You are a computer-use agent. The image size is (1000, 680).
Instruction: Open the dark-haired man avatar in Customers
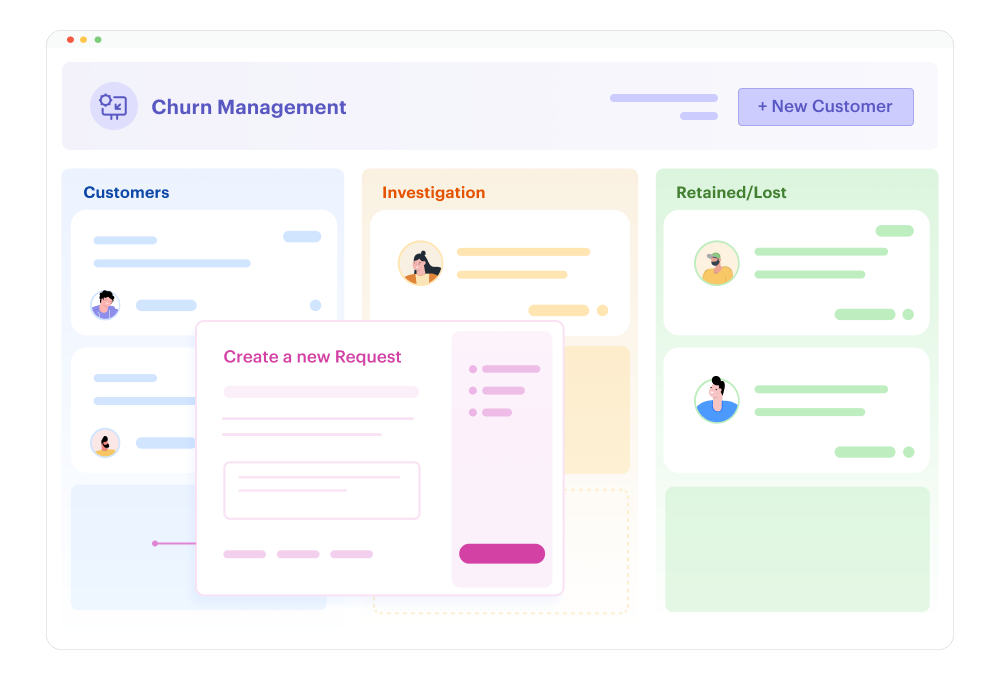[x=105, y=305]
